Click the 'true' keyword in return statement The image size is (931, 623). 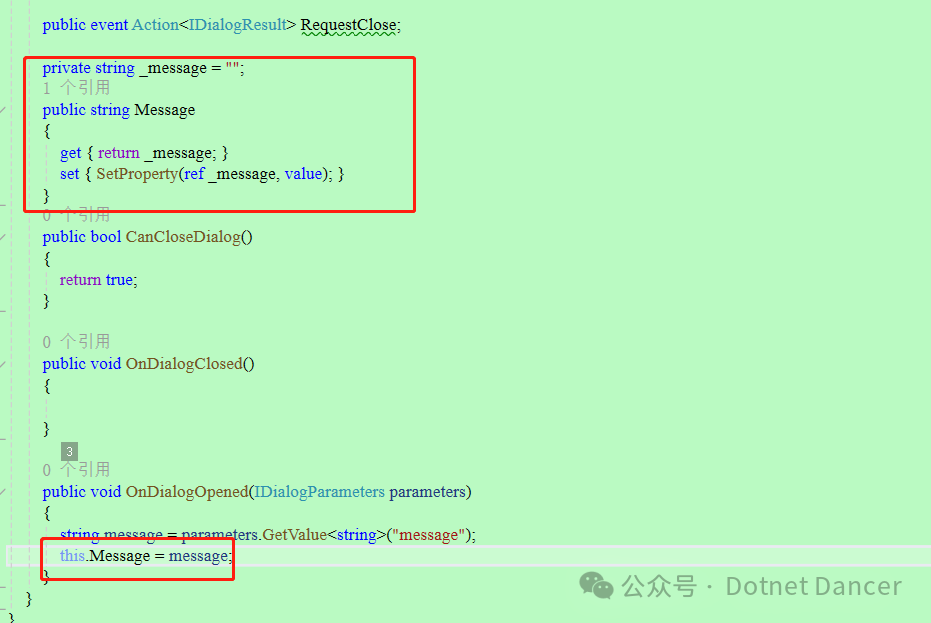[x=119, y=280]
